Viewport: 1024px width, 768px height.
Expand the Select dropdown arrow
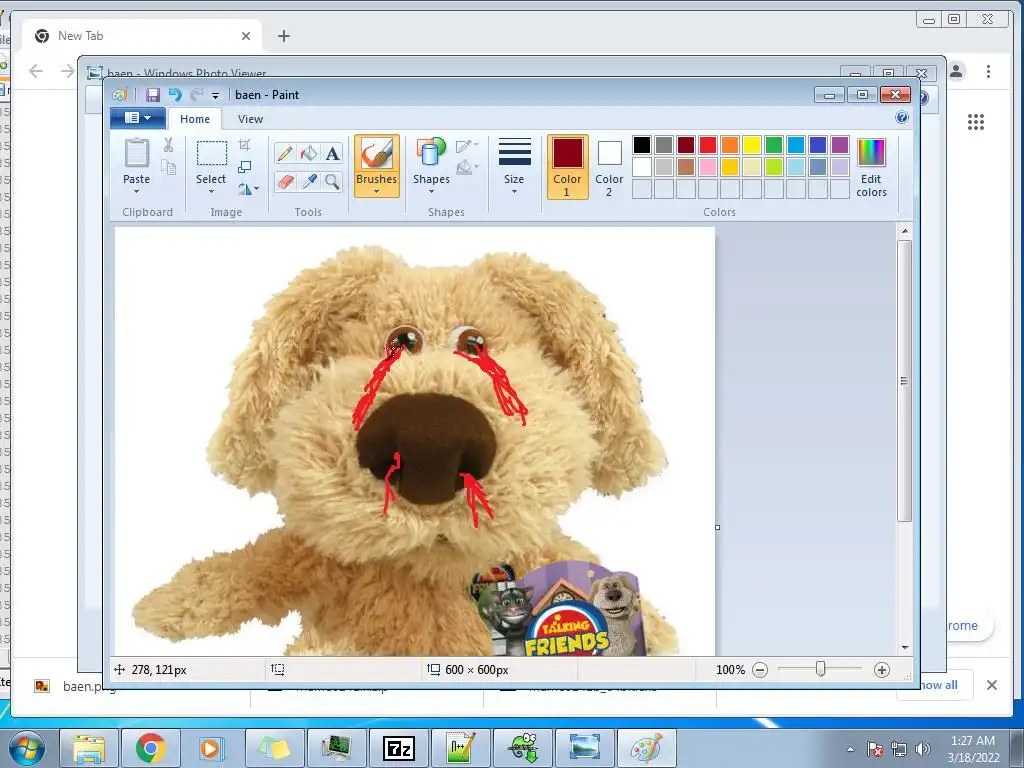(211, 191)
